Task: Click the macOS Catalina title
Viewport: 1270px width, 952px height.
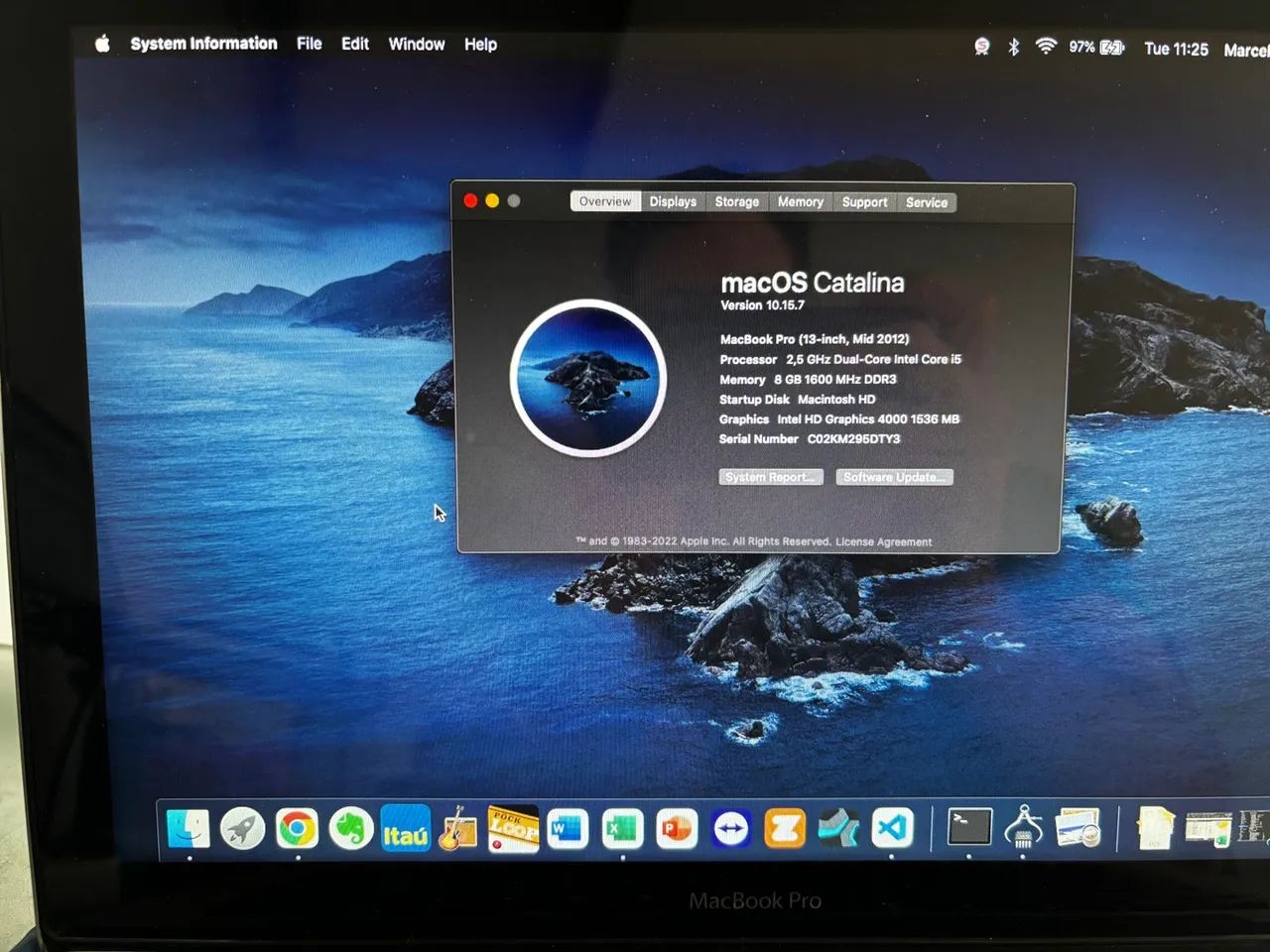Action: coord(813,283)
